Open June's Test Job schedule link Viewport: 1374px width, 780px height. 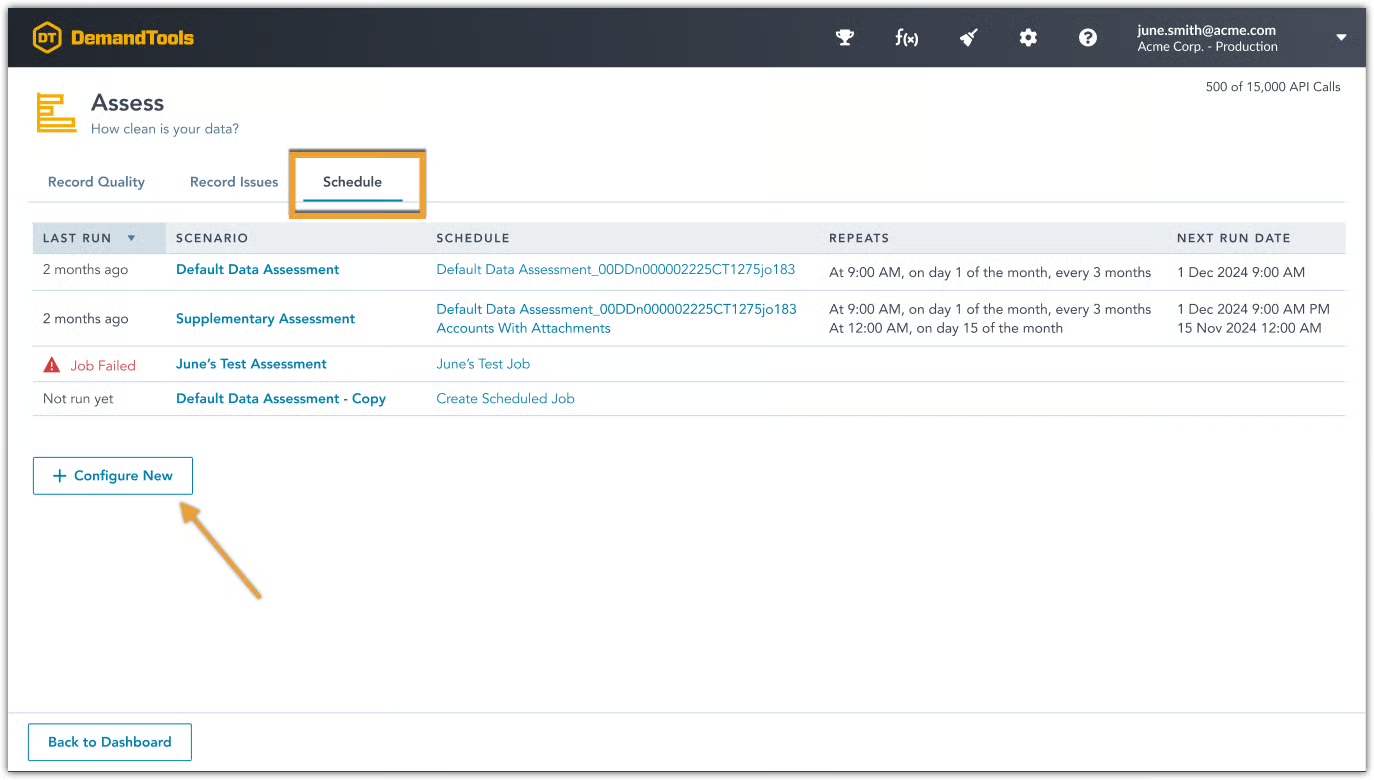click(483, 364)
